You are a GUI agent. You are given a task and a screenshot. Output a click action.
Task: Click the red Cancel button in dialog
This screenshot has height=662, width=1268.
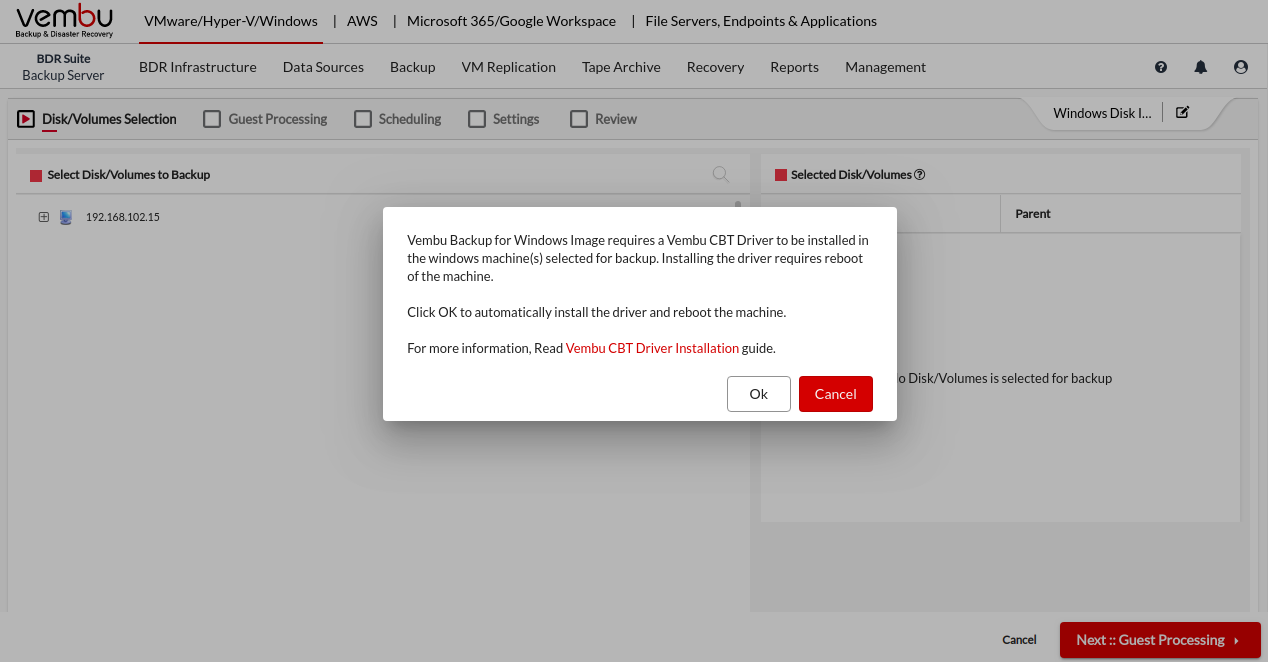click(835, 394)
